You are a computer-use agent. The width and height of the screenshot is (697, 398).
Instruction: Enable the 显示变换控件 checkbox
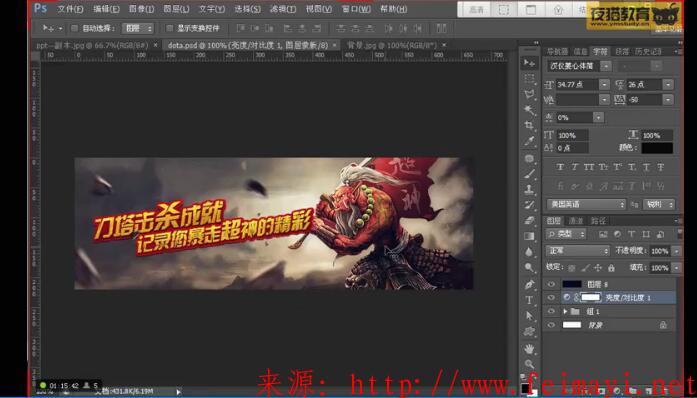point(169,28)
